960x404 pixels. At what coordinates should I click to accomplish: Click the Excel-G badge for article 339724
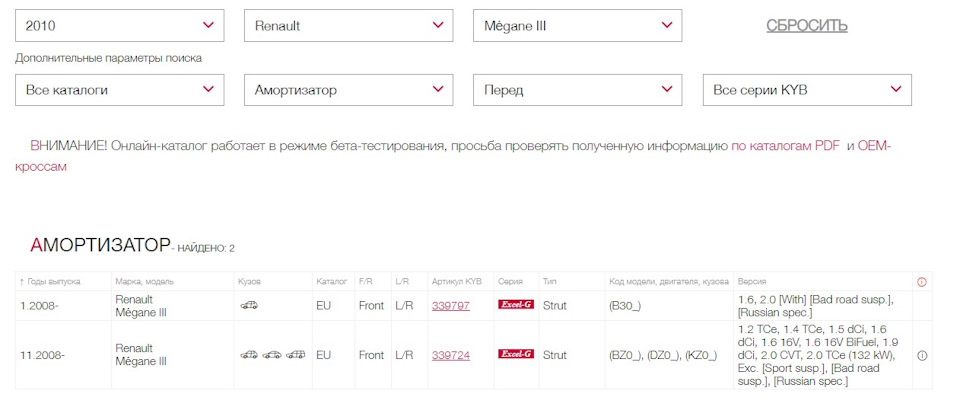tap(516, 354)
